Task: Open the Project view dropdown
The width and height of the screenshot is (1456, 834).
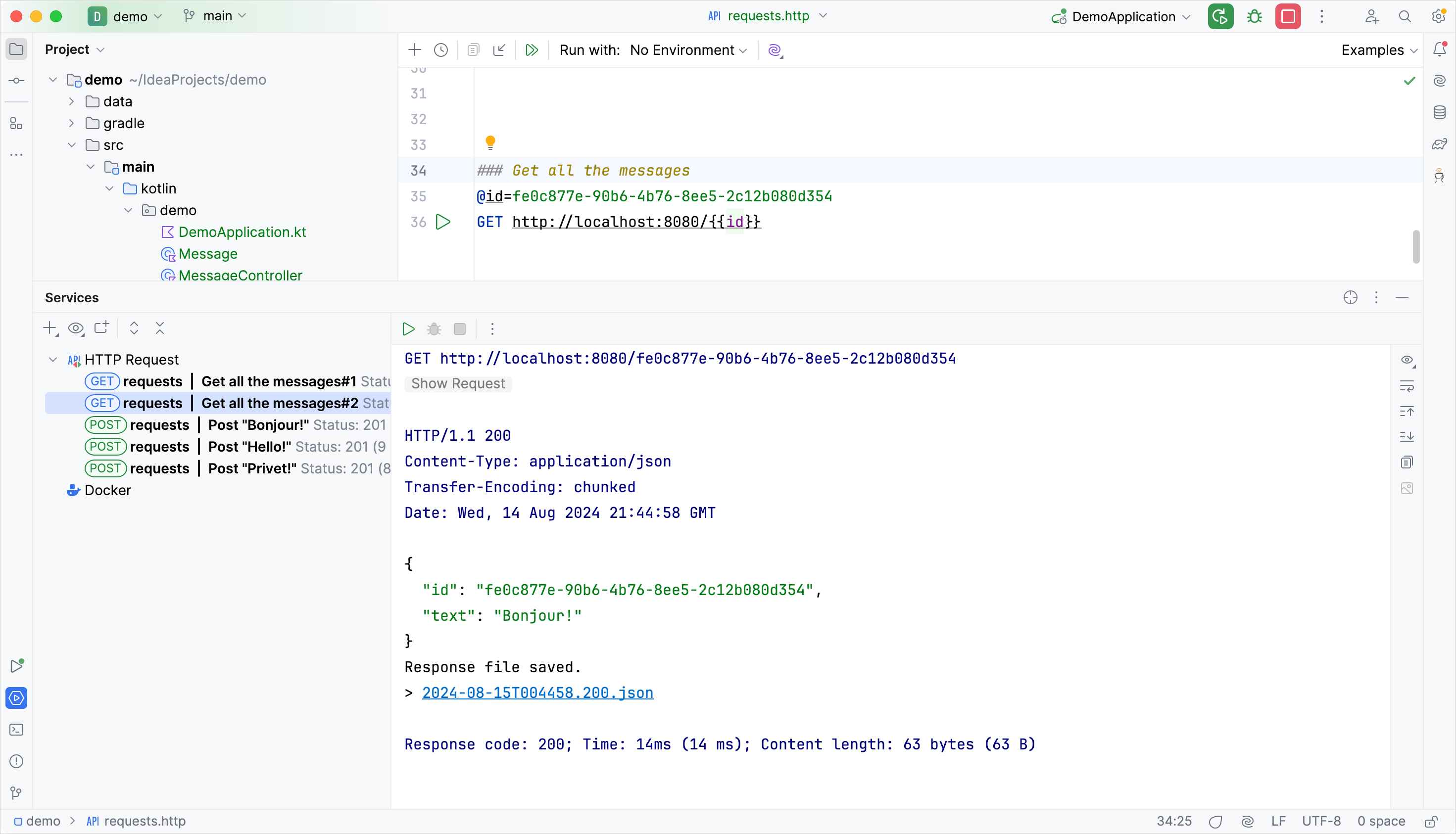Action: pyautogui.click(x=75, y=49)
